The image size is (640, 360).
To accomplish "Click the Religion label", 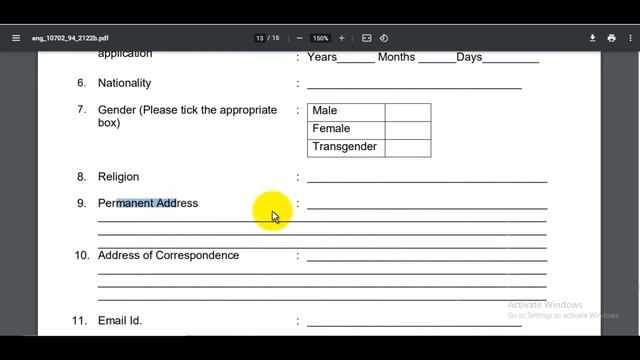I will [118, 177].
